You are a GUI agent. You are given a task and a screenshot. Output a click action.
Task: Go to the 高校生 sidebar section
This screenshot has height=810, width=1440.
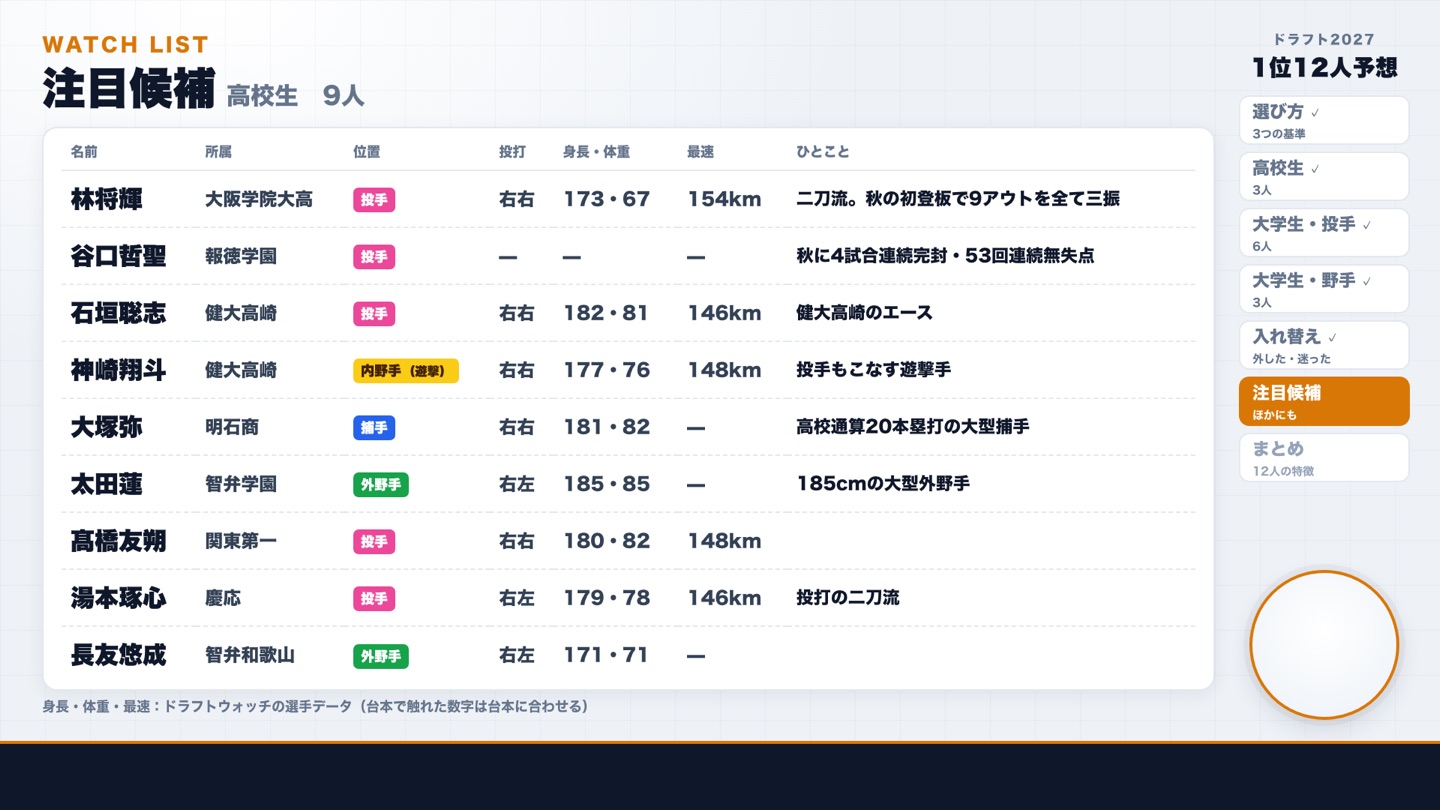point(1324,176)
